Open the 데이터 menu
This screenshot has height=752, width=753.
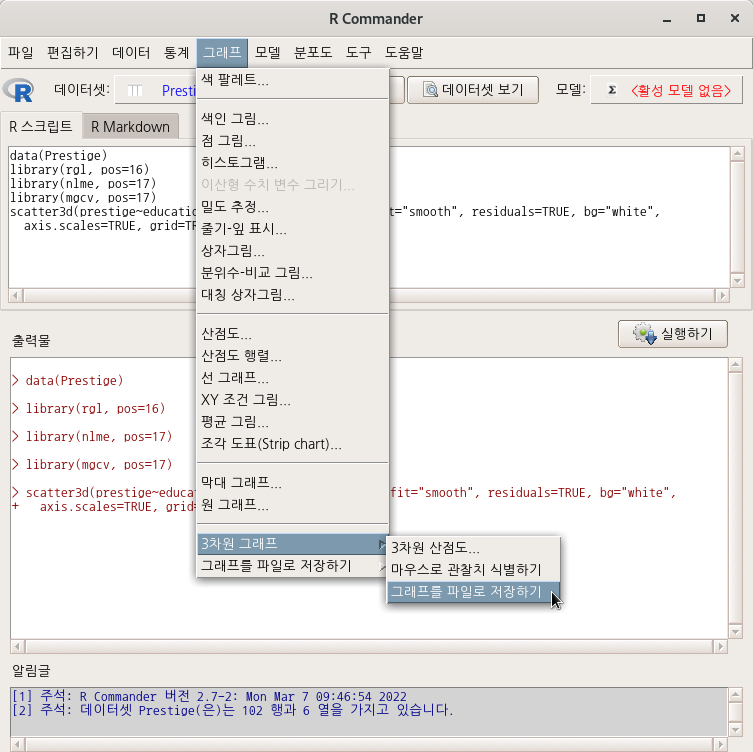[131, 52]
